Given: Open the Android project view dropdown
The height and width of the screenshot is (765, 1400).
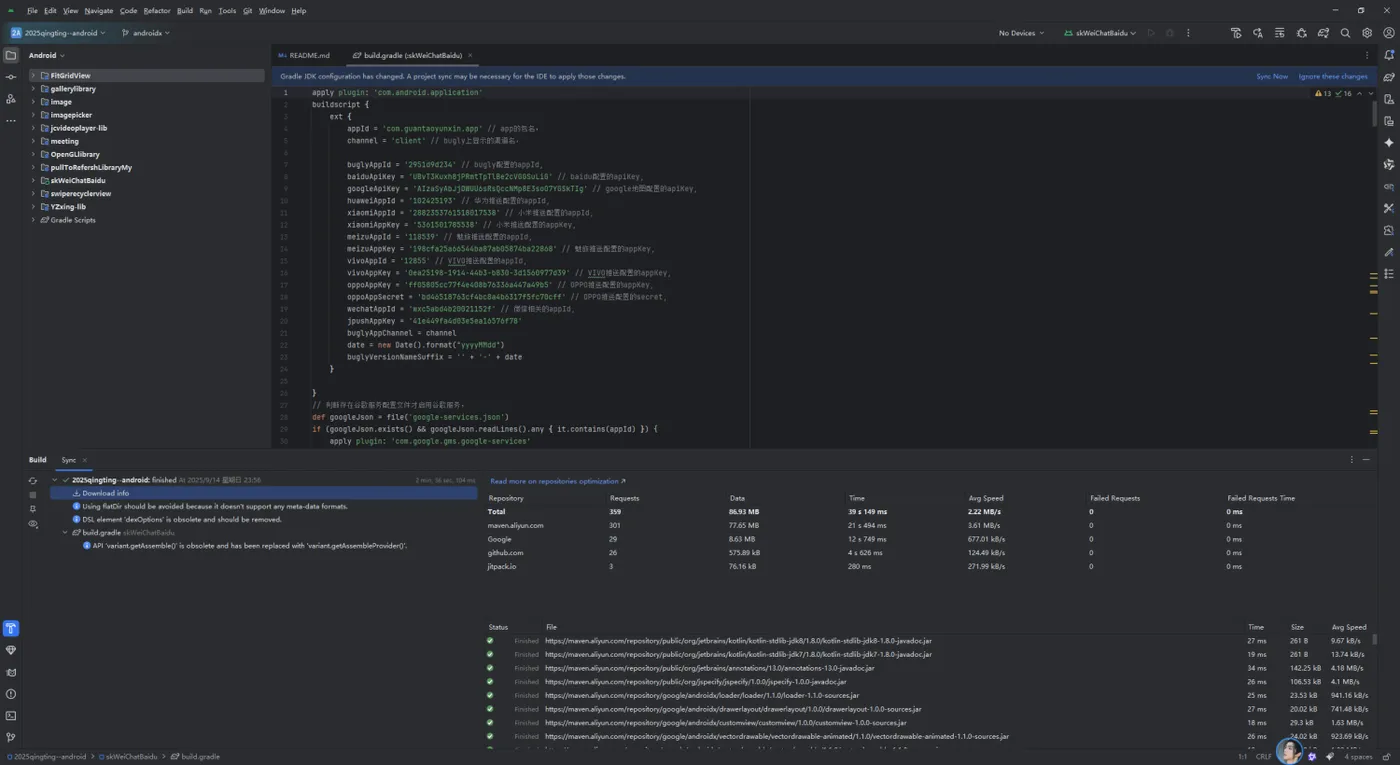Looking at the screenshot, I should (x=46, y=55).
